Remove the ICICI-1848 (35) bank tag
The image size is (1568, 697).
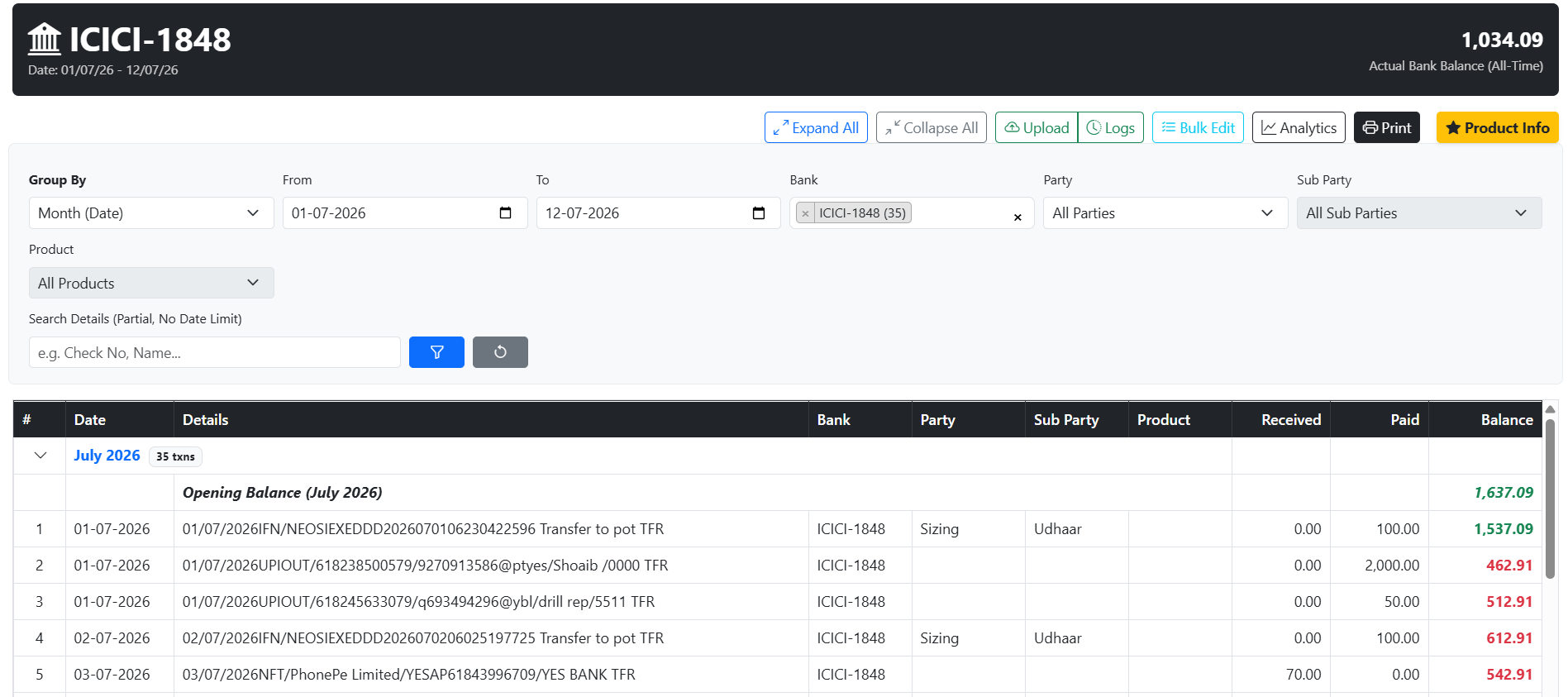pyautogui.click(x=806, y=213)
